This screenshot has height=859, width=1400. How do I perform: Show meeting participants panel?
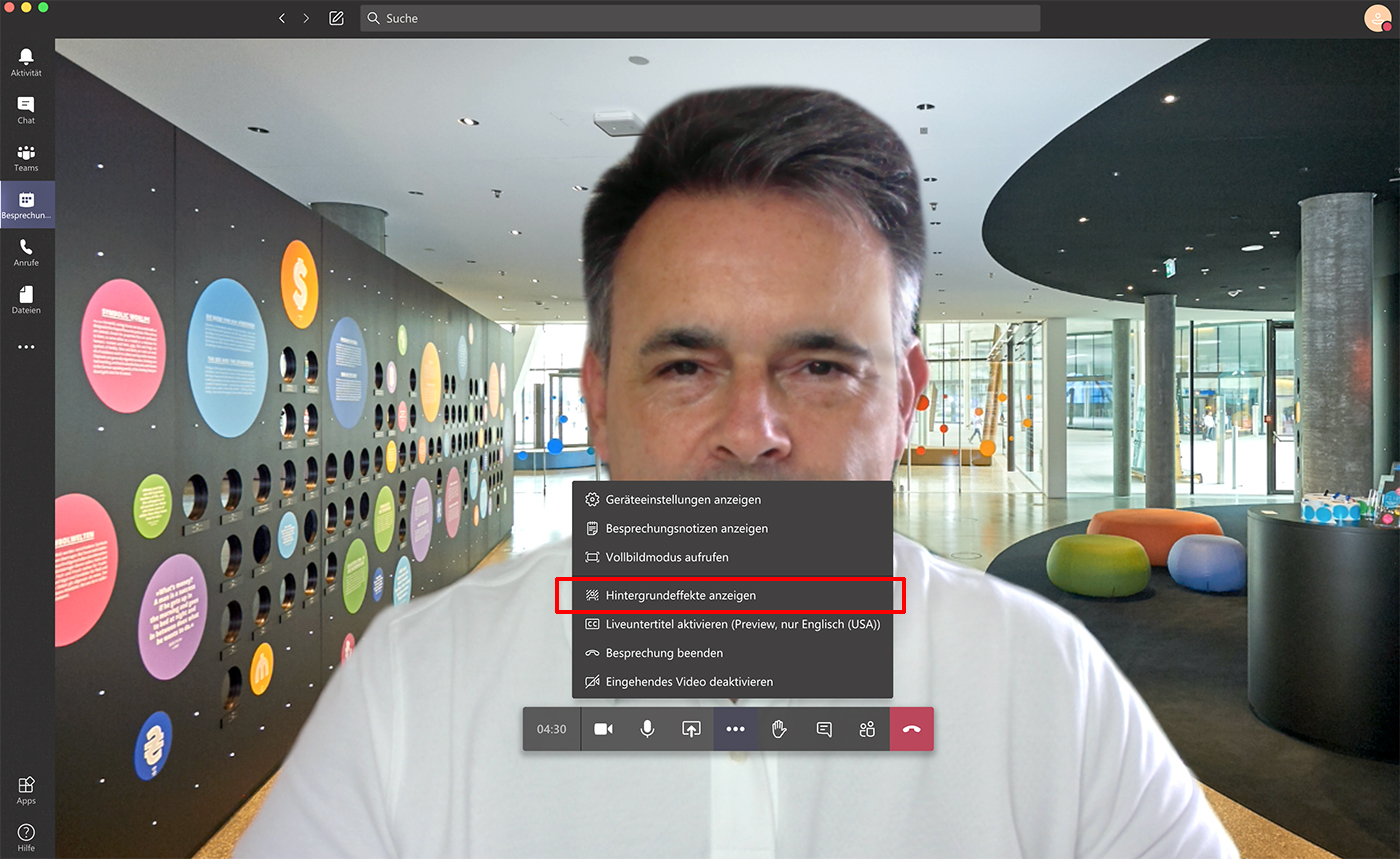click(x=867, y=729)
